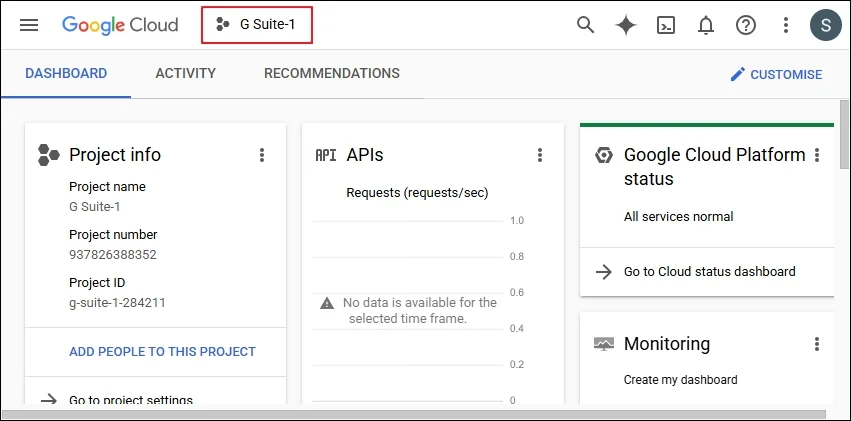Click the APIs card title

365,155
